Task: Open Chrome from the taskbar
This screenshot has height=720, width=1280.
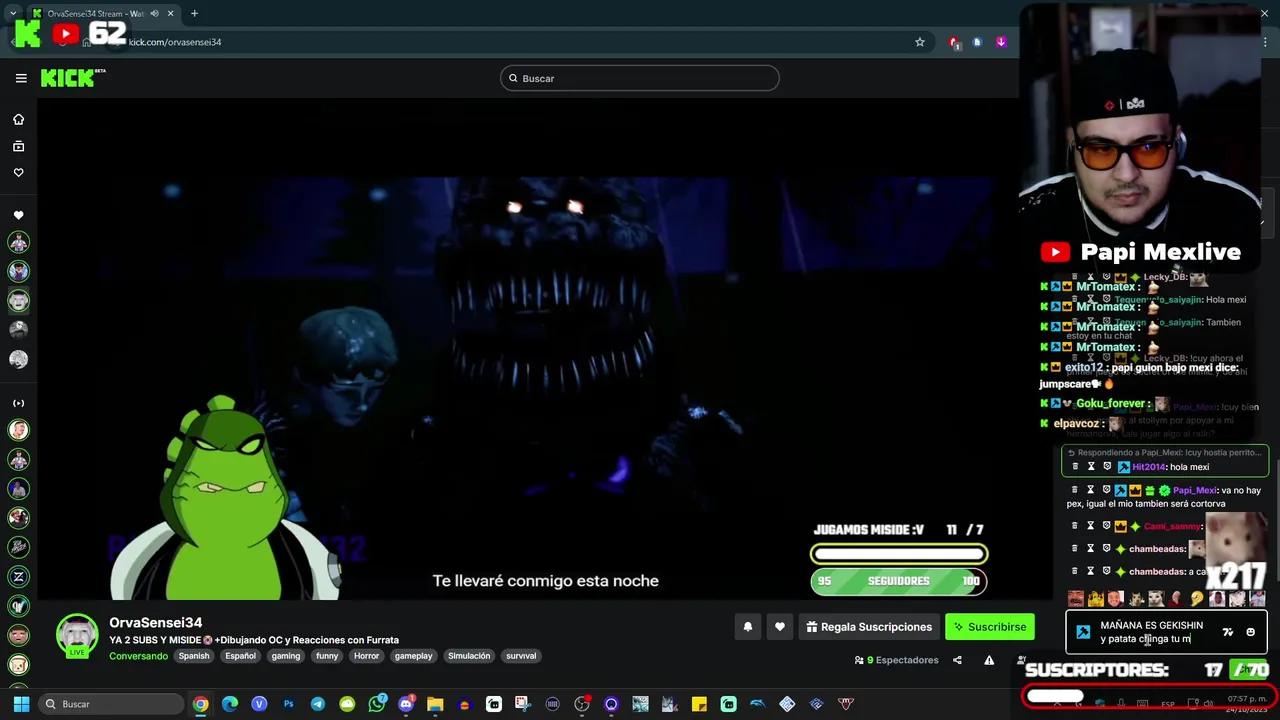Action: click(201, 704)
